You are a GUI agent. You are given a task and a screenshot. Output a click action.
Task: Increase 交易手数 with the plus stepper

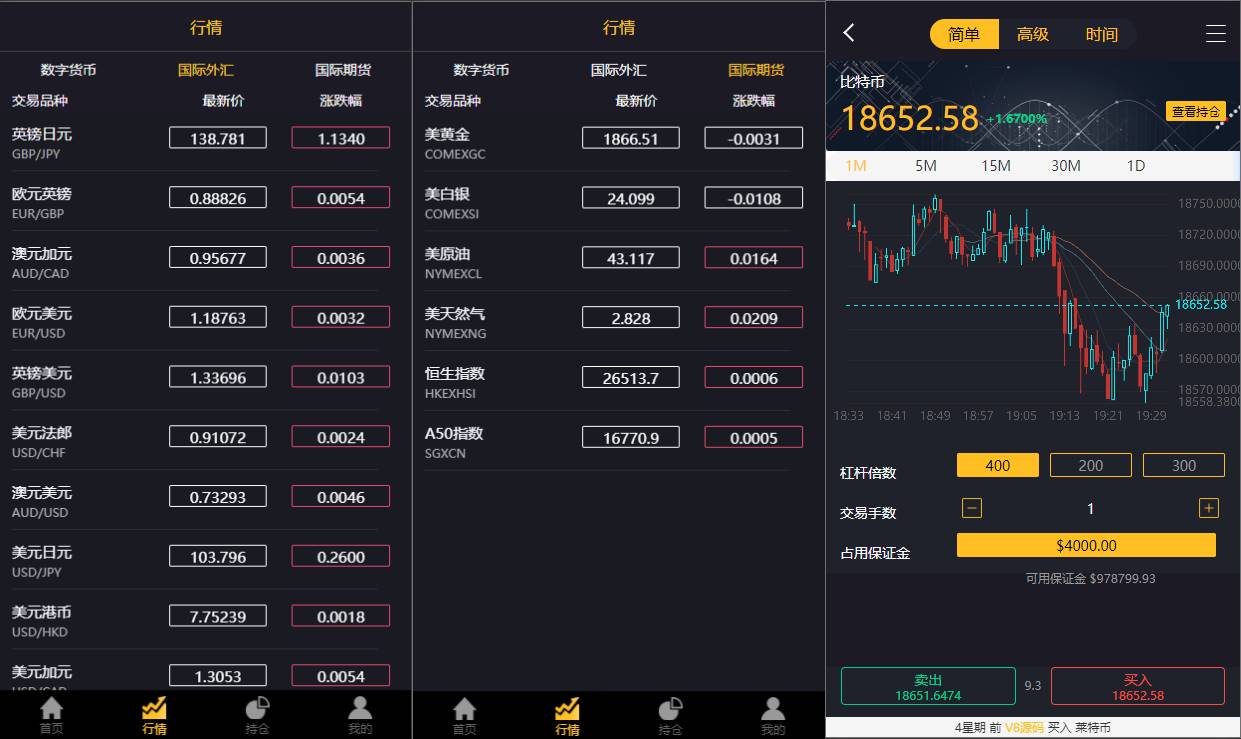[1208, 508]
